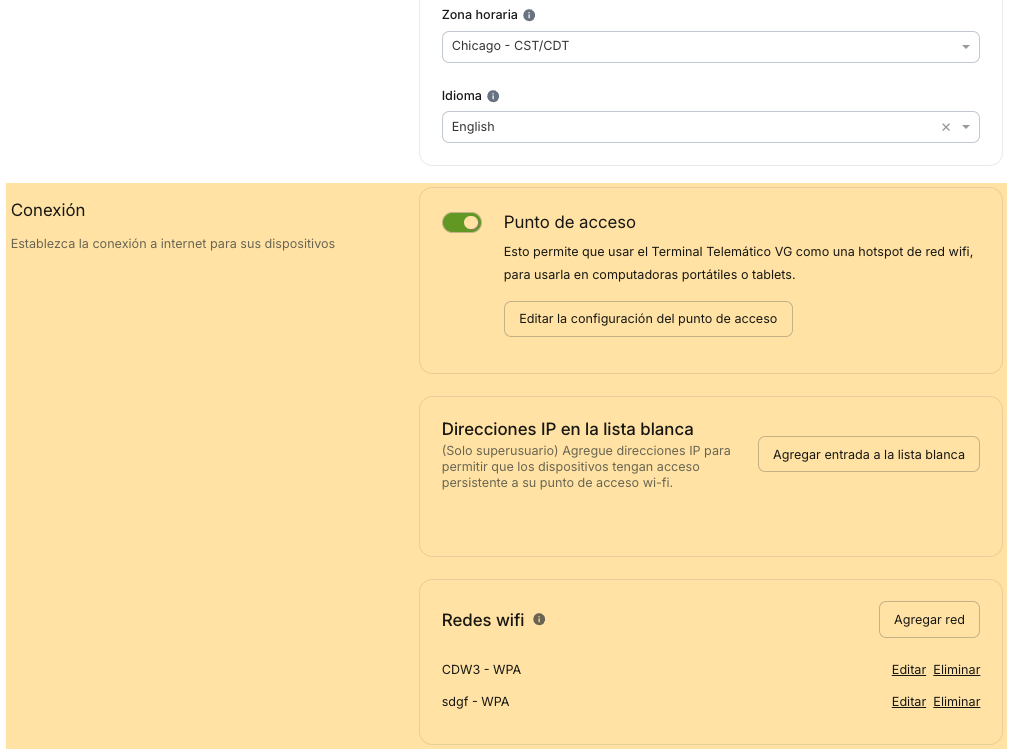Select the Conexión section heading
This screenshot has height=755, width=1012.
48,211
